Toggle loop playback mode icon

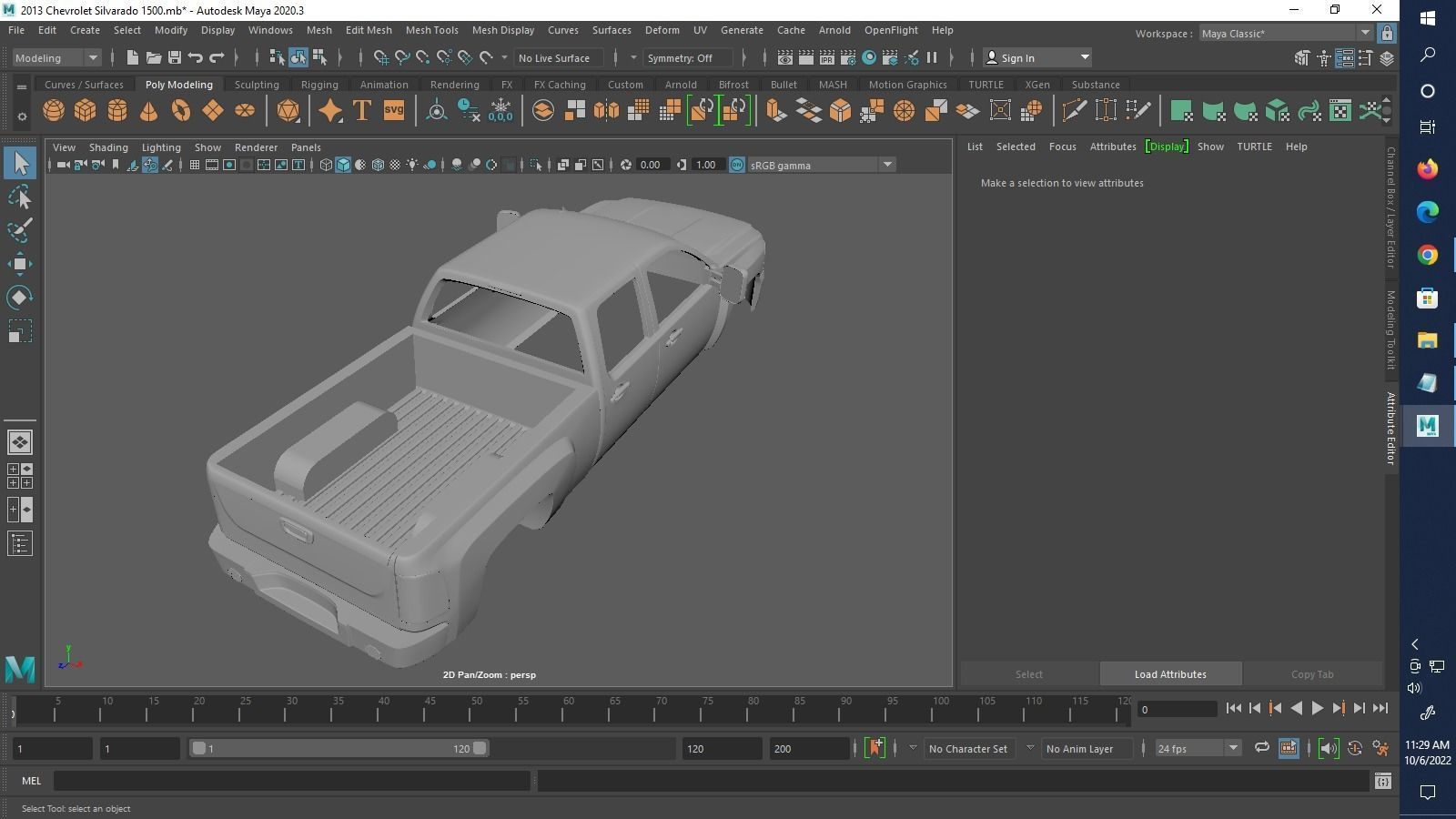[1261, 748]
